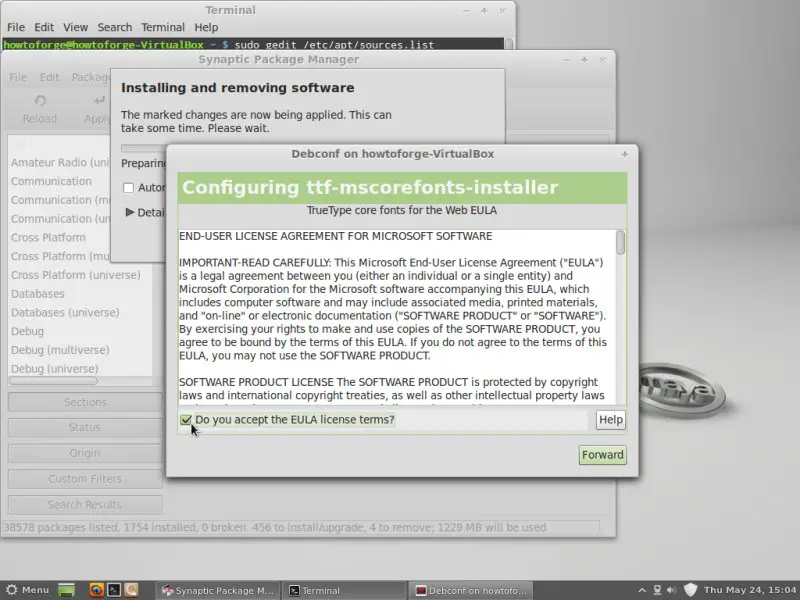Open the Synaptic File menu
Viewport: 800px width, 600px height.
(18, 77)
